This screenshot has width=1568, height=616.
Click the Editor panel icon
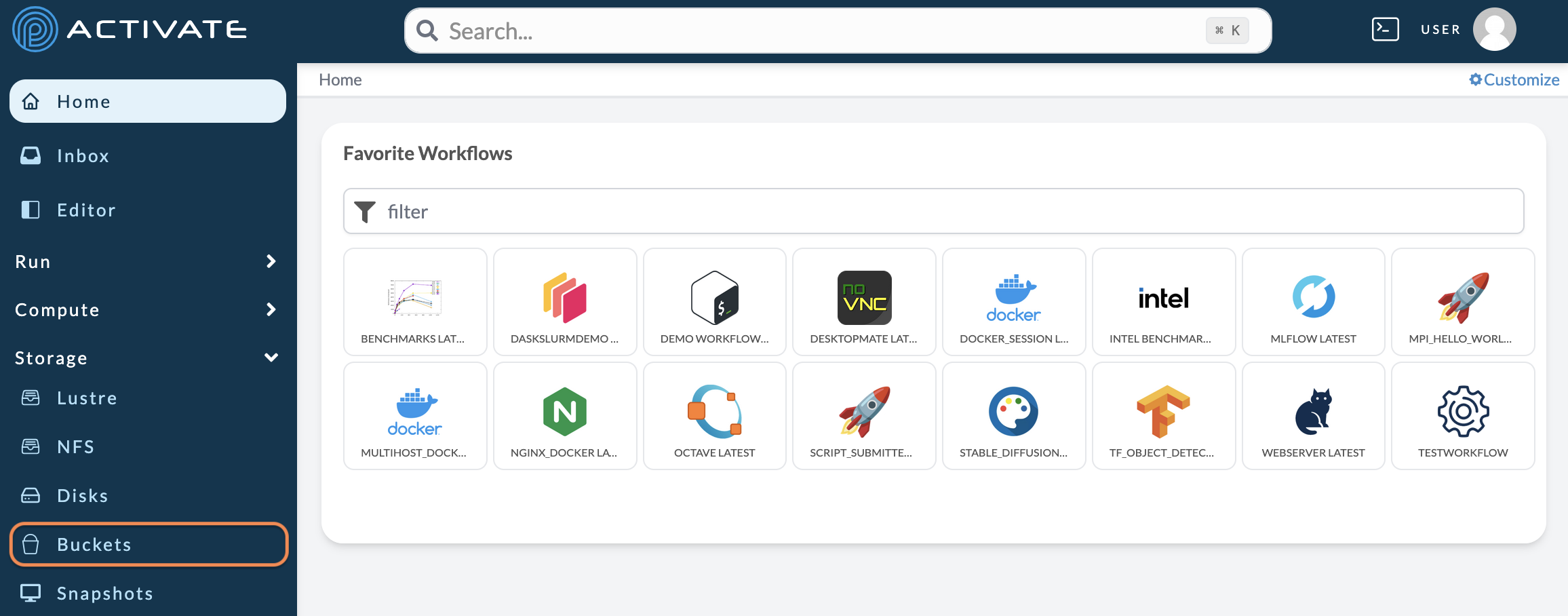click(31, 210)
